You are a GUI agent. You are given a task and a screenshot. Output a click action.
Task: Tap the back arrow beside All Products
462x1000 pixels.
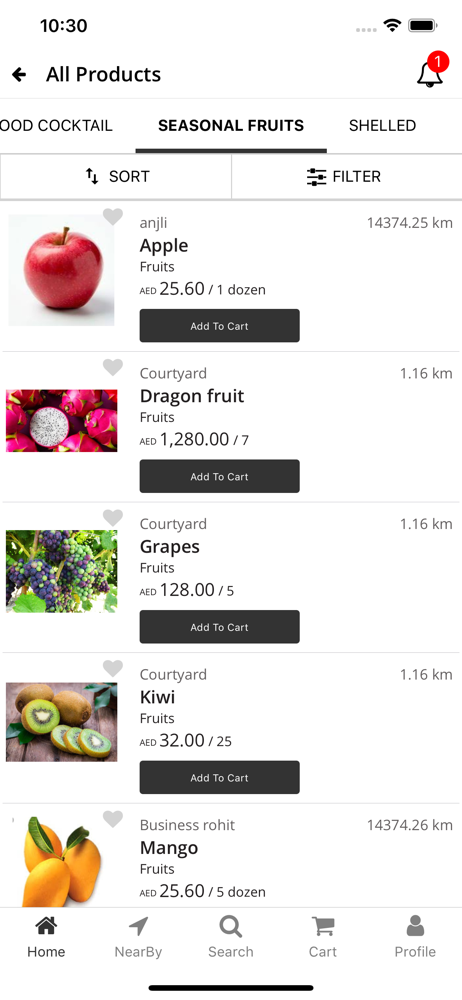[19, 75]
